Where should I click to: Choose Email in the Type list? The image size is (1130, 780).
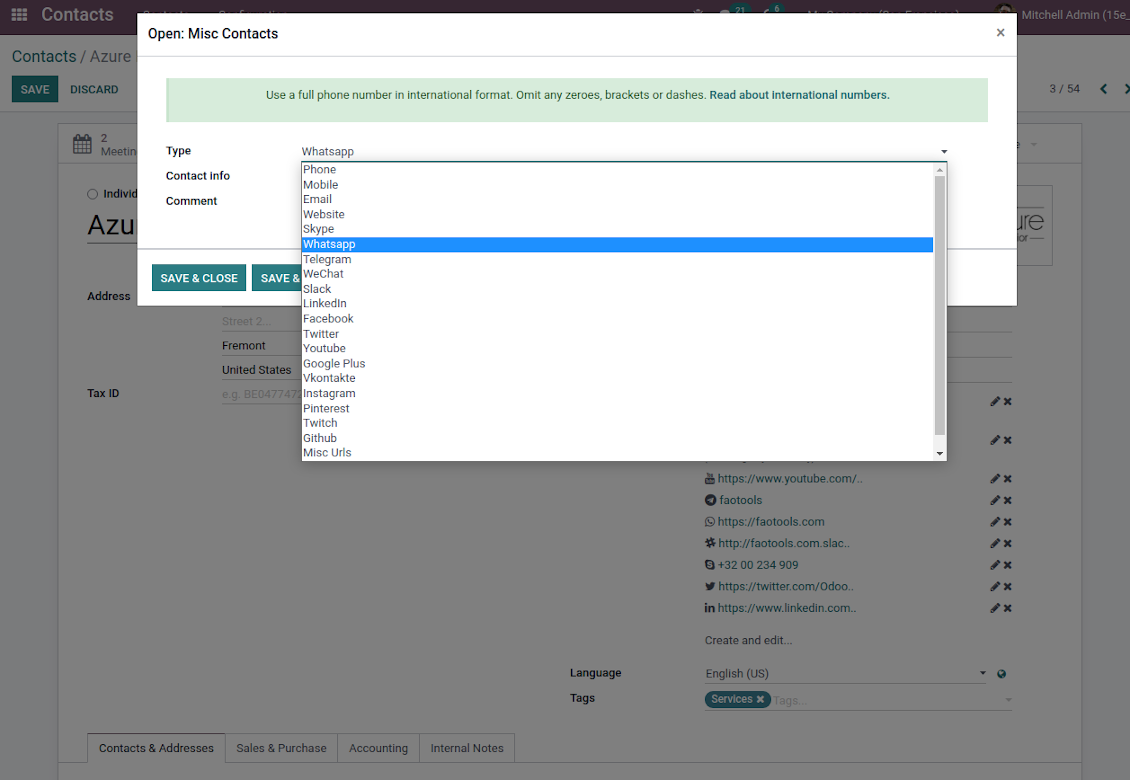point(618,199)
